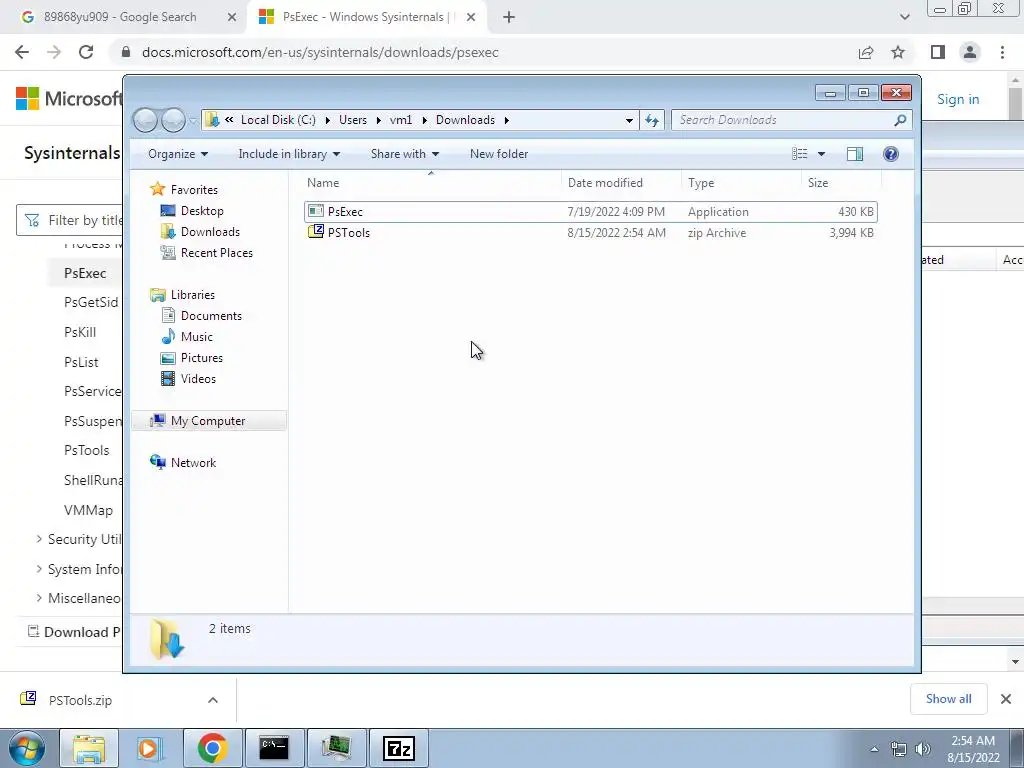Show the preview pane
1024x768 pixels.
pos(855,154)
